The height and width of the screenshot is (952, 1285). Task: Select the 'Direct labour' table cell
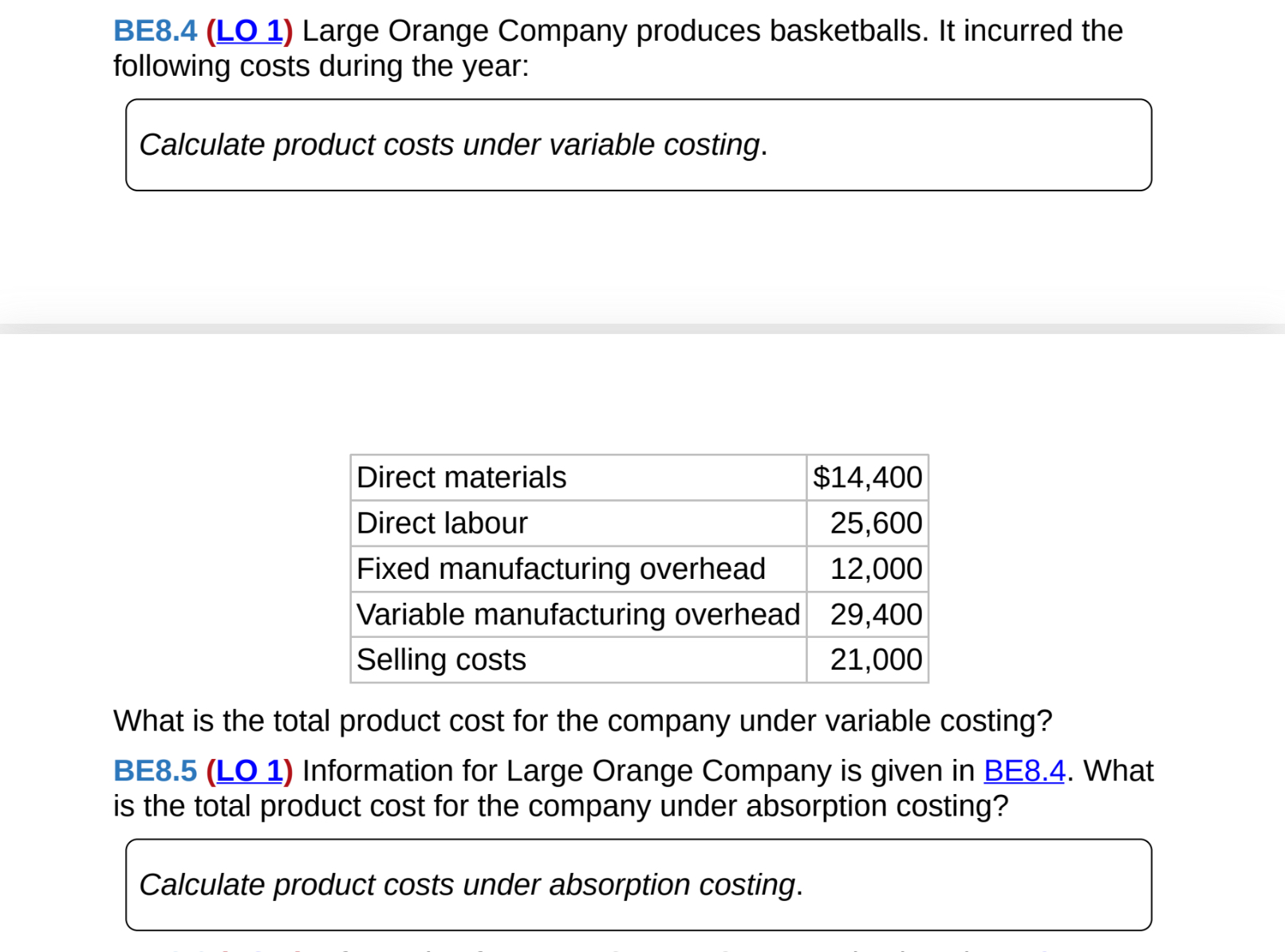click(x=578, y=523)
